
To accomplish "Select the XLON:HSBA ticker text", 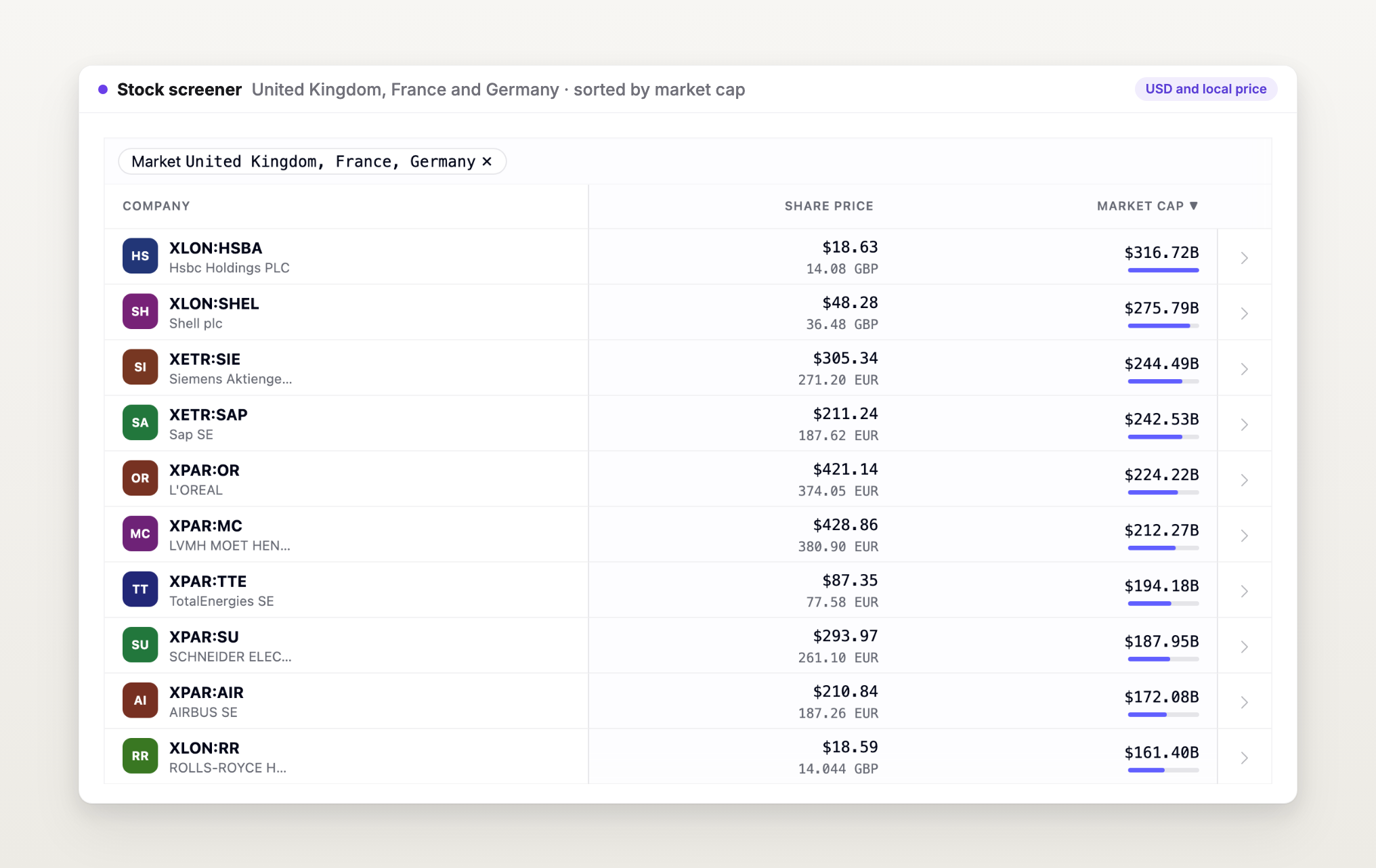I will [215, 248].
